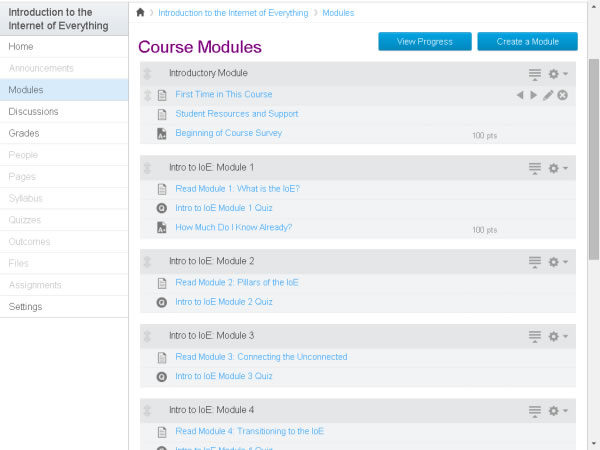Click drag handle of Intro to IoE: Module 1
The width and height of the screenshot is (600, 450).
(x=148, y=168)
